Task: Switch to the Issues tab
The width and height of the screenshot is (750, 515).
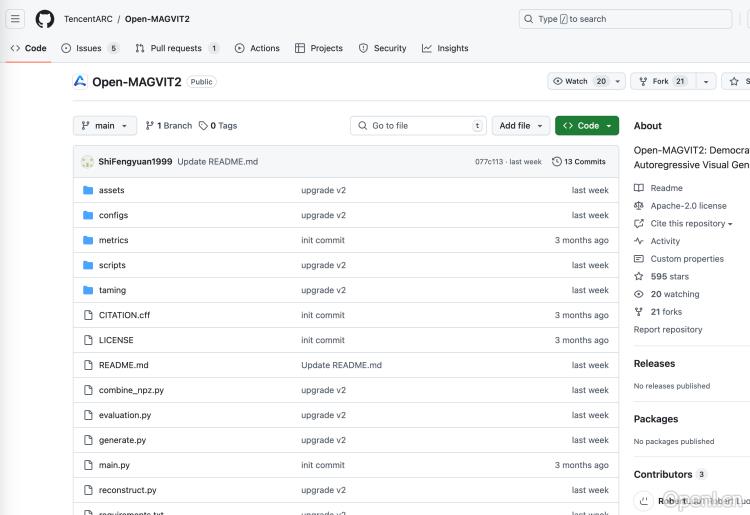Action: [x=89, y=48]
